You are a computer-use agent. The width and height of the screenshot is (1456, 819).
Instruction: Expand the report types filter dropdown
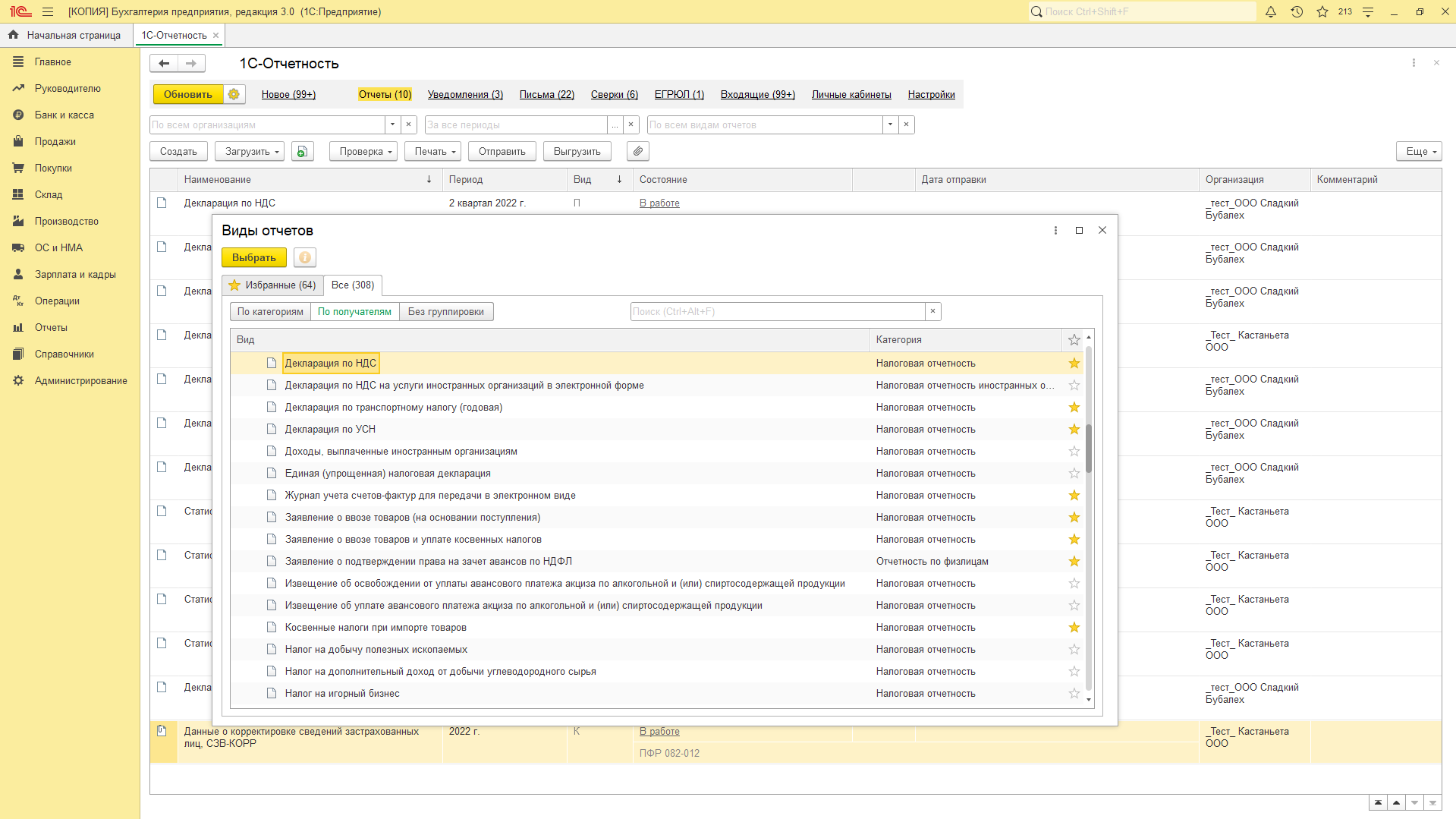[x=890, y=124]
